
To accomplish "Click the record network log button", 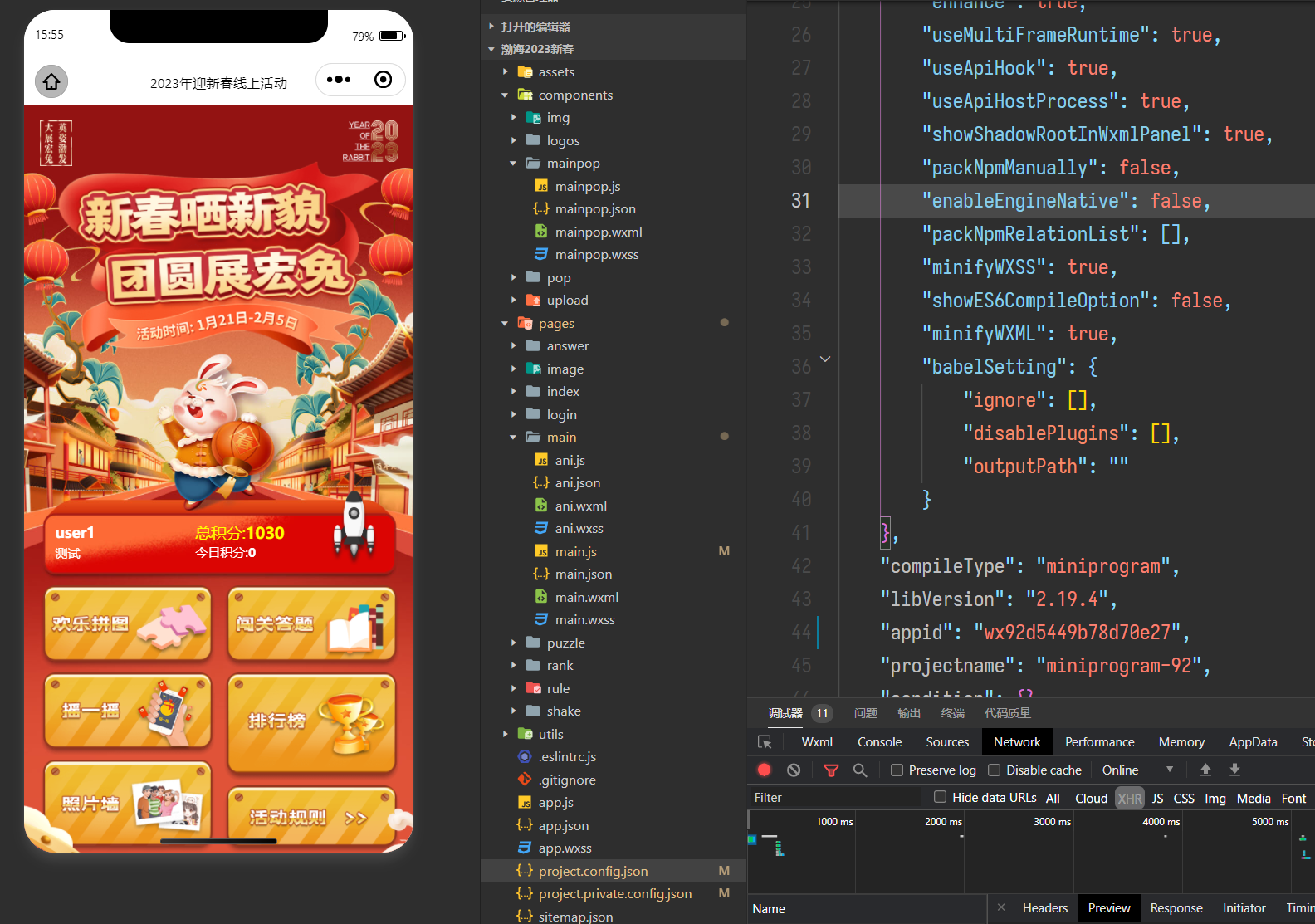I will [x=765, y=770].
